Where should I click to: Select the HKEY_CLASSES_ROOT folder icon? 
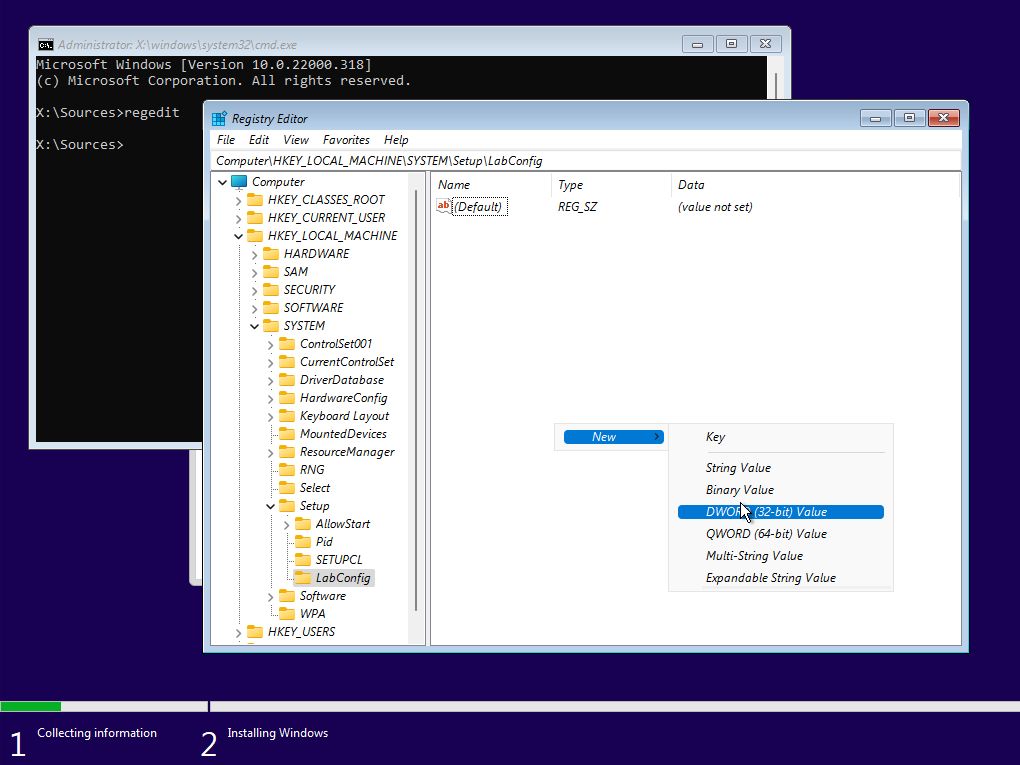(x=255, y=200)
